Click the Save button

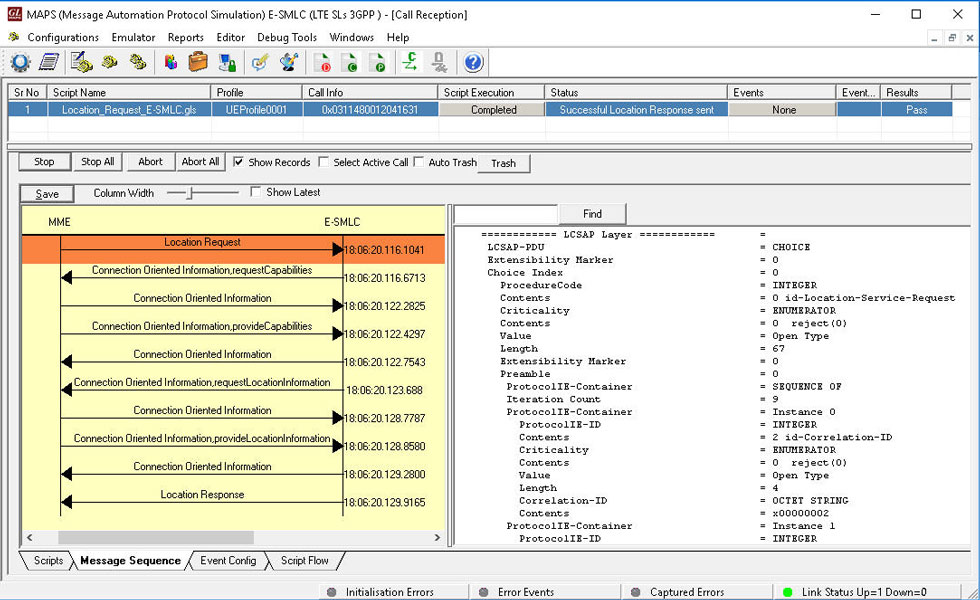[47, 194]
